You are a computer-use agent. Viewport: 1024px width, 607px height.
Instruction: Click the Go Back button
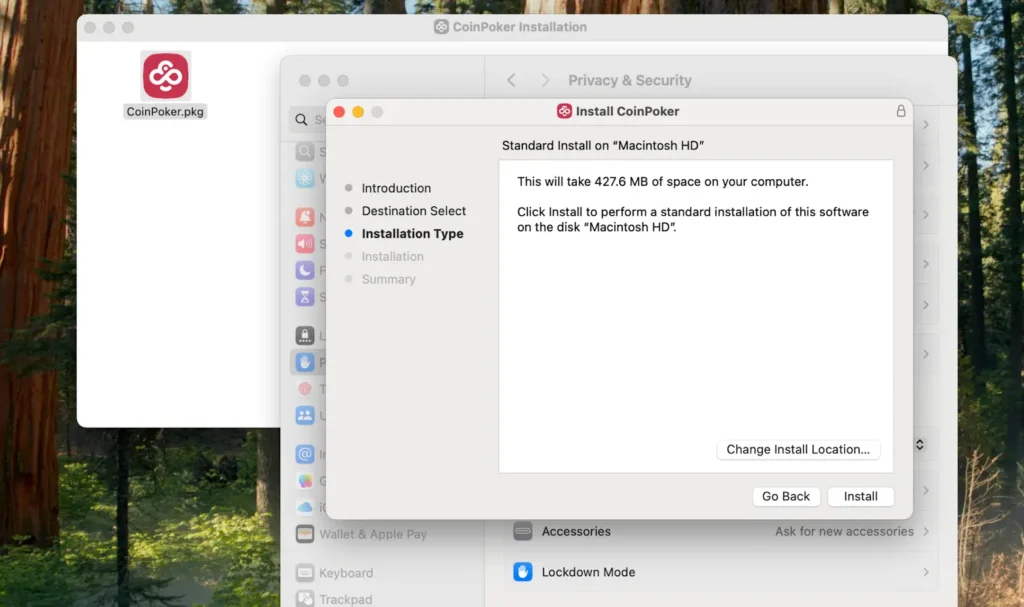click(x=786, y=496)
